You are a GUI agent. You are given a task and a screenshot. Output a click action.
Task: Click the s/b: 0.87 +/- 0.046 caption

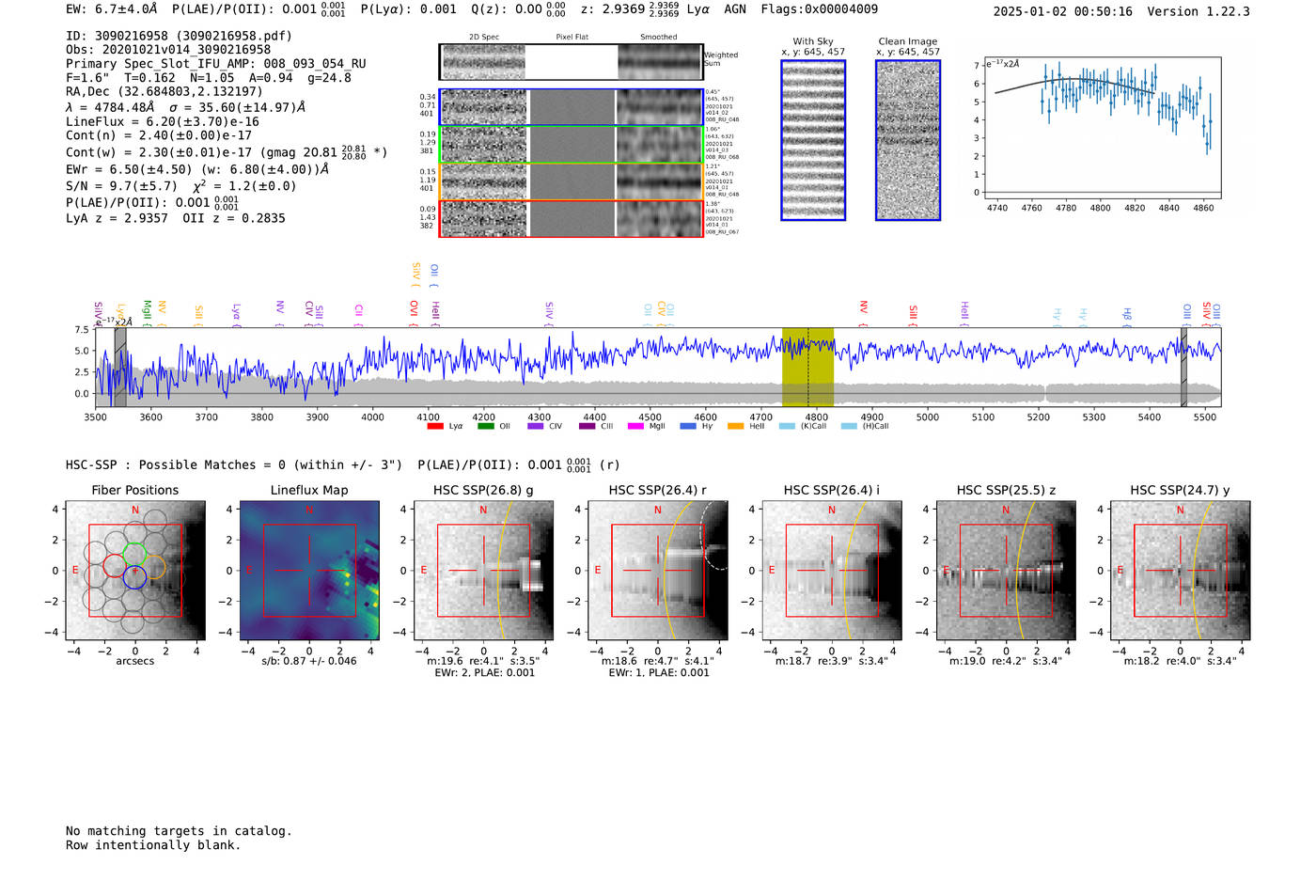point(309,661)
